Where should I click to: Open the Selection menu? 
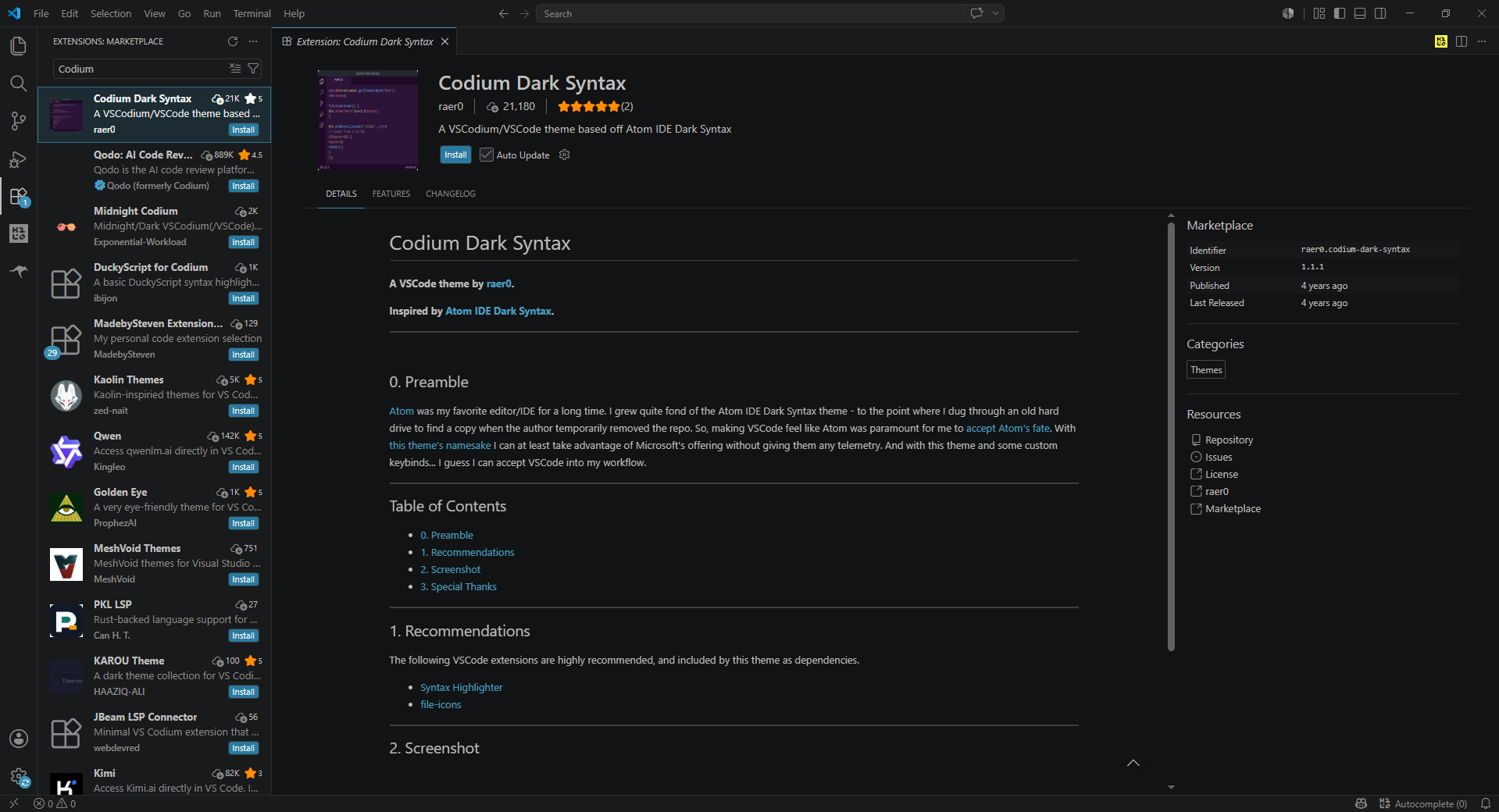coord(111,13)
